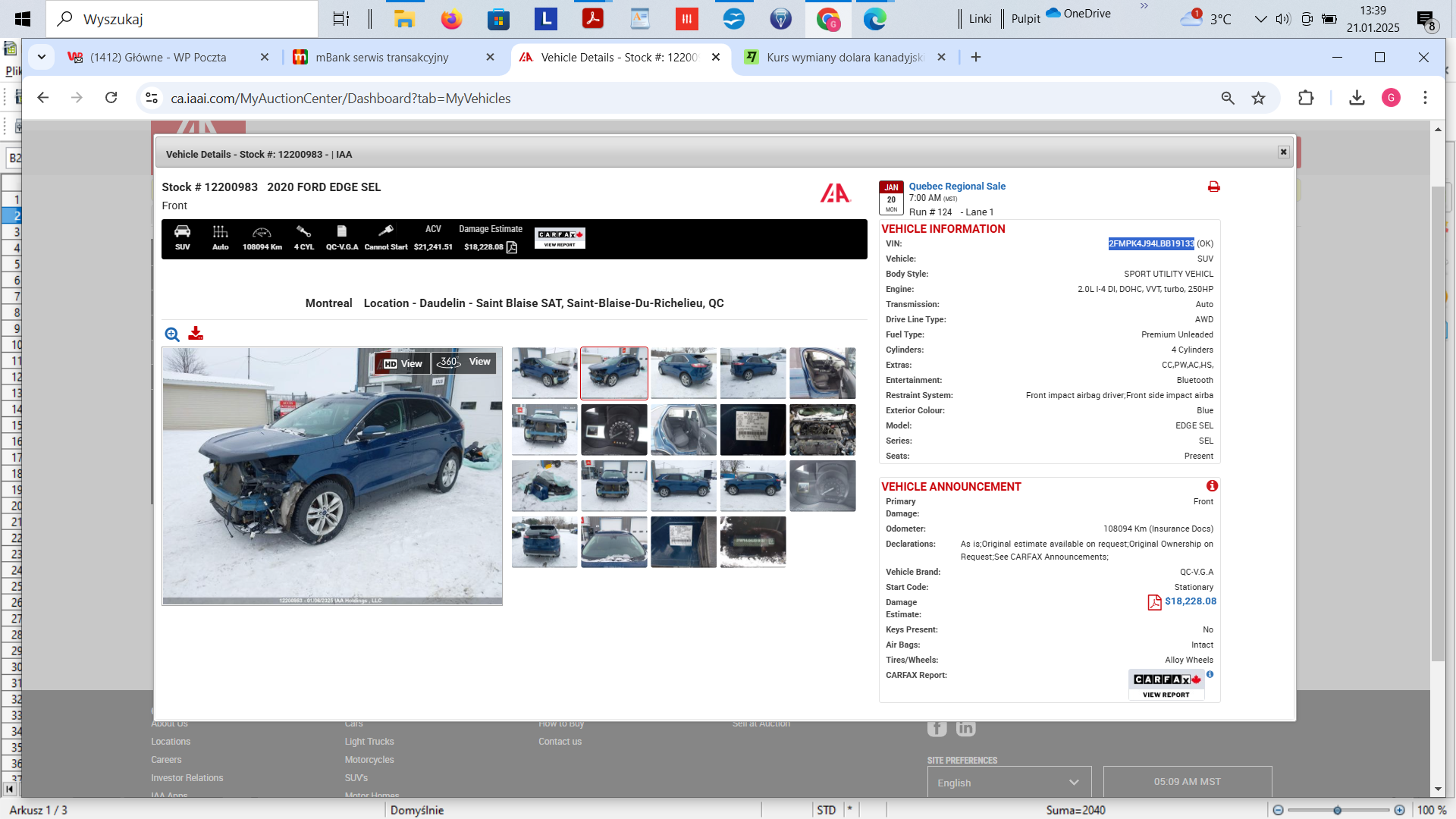Click the Contact us footer link
Image resolution: width=1456 pixels, height=819 pixels.
click(x=560, y=742)
